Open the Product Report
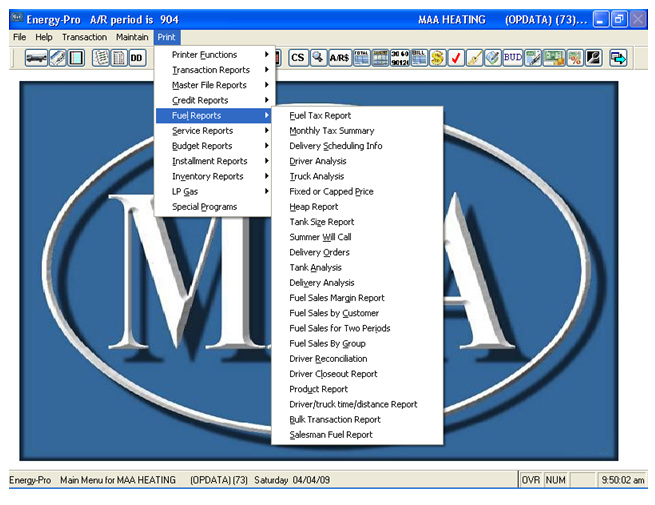655x505 pixels. (x=357, y=389)
